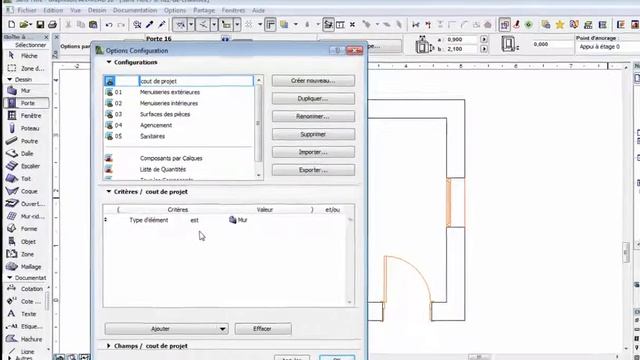Open the Fichier menu

click(27, 10)
